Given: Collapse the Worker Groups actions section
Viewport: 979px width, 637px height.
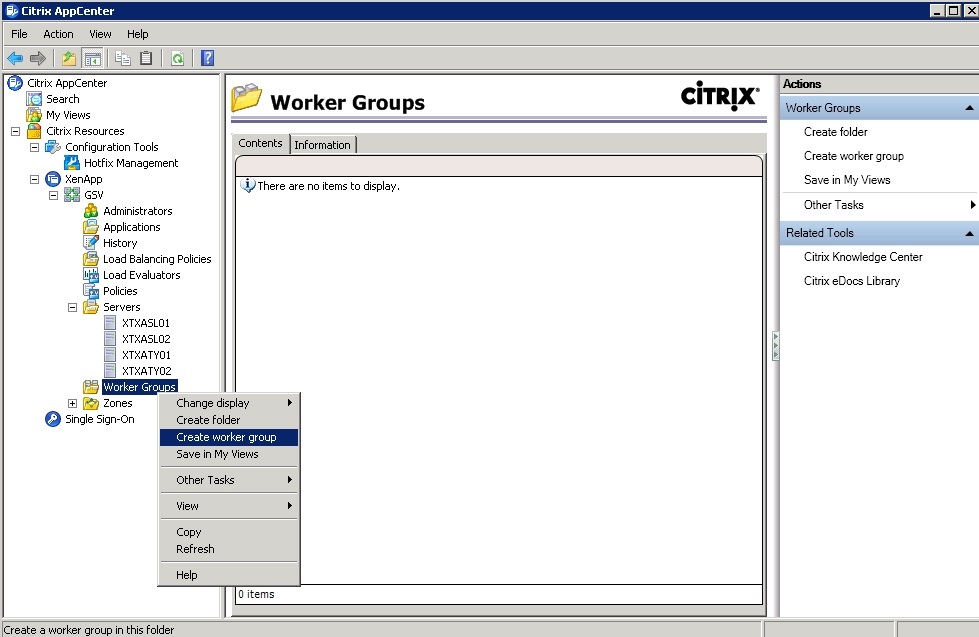Looking at the screenshot, I should (x=969, y=108).
